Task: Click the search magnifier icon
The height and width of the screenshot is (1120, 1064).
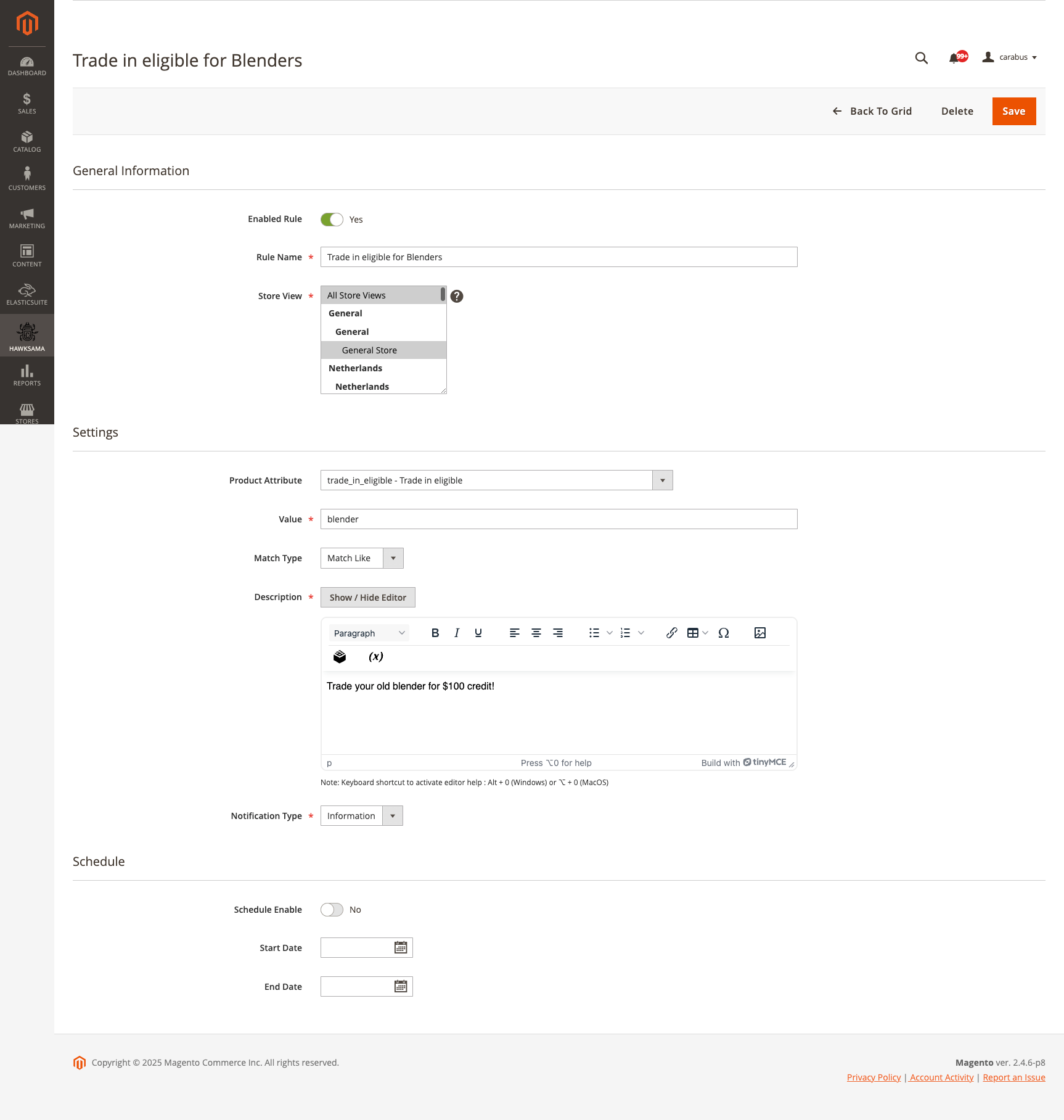Action: pos(921,58)
